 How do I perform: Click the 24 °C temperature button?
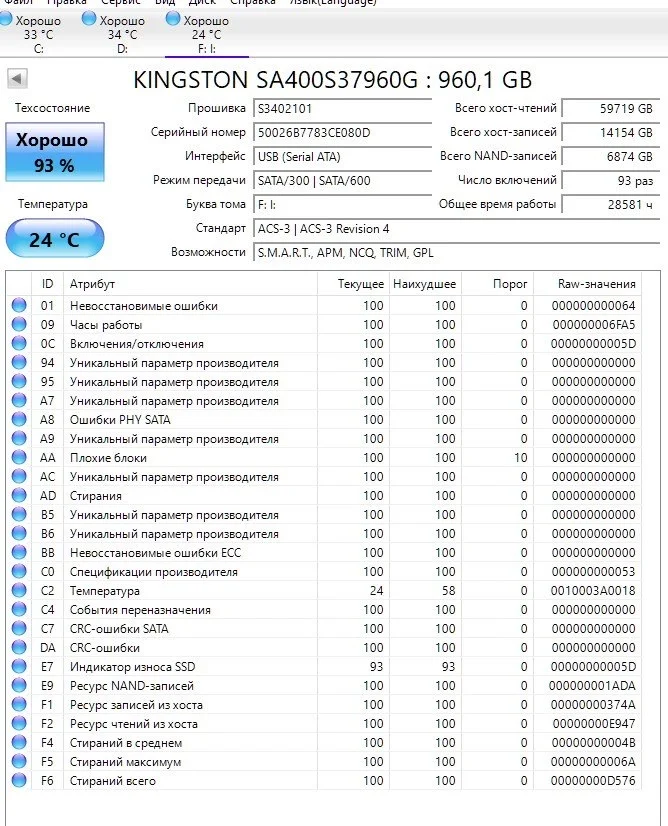(x=55, y=239)
